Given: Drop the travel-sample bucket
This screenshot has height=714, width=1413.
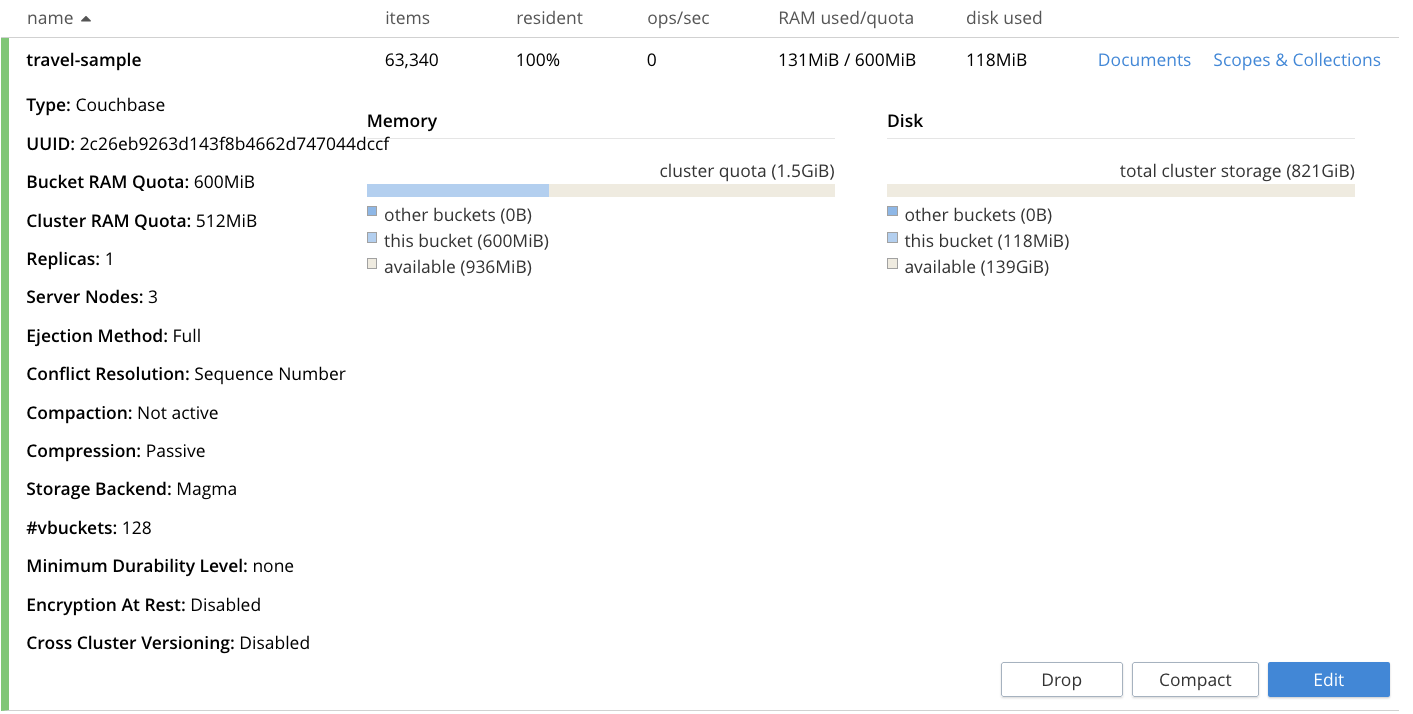Looking at the screenshot, I should pyautogui.click(x=1061, y=679).
